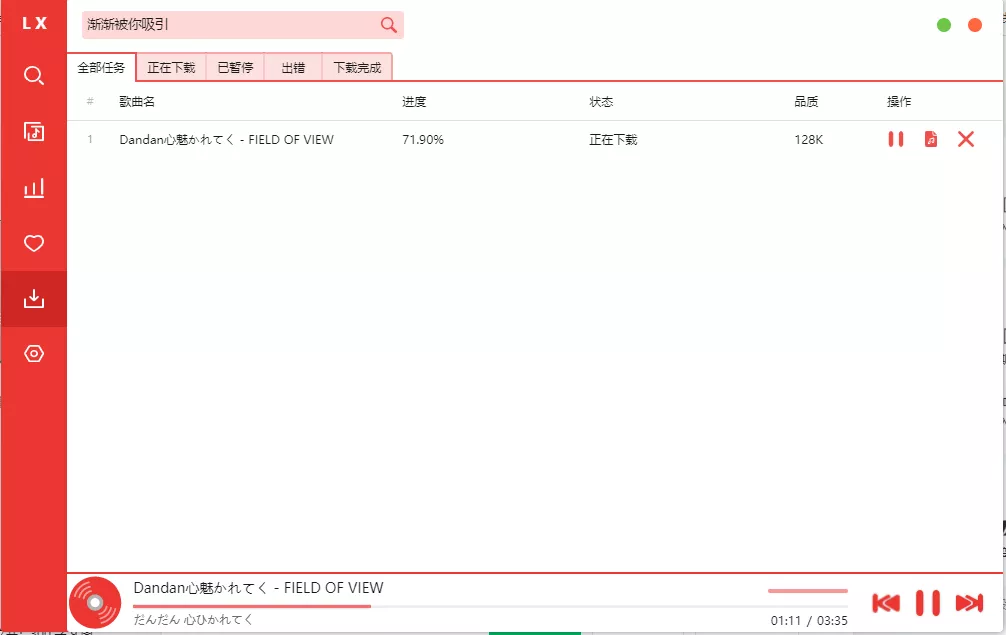The height and width of the screenshot is (635, 1006).
Task: Open the downloads sidebar icon
Action: pos(33,299)
